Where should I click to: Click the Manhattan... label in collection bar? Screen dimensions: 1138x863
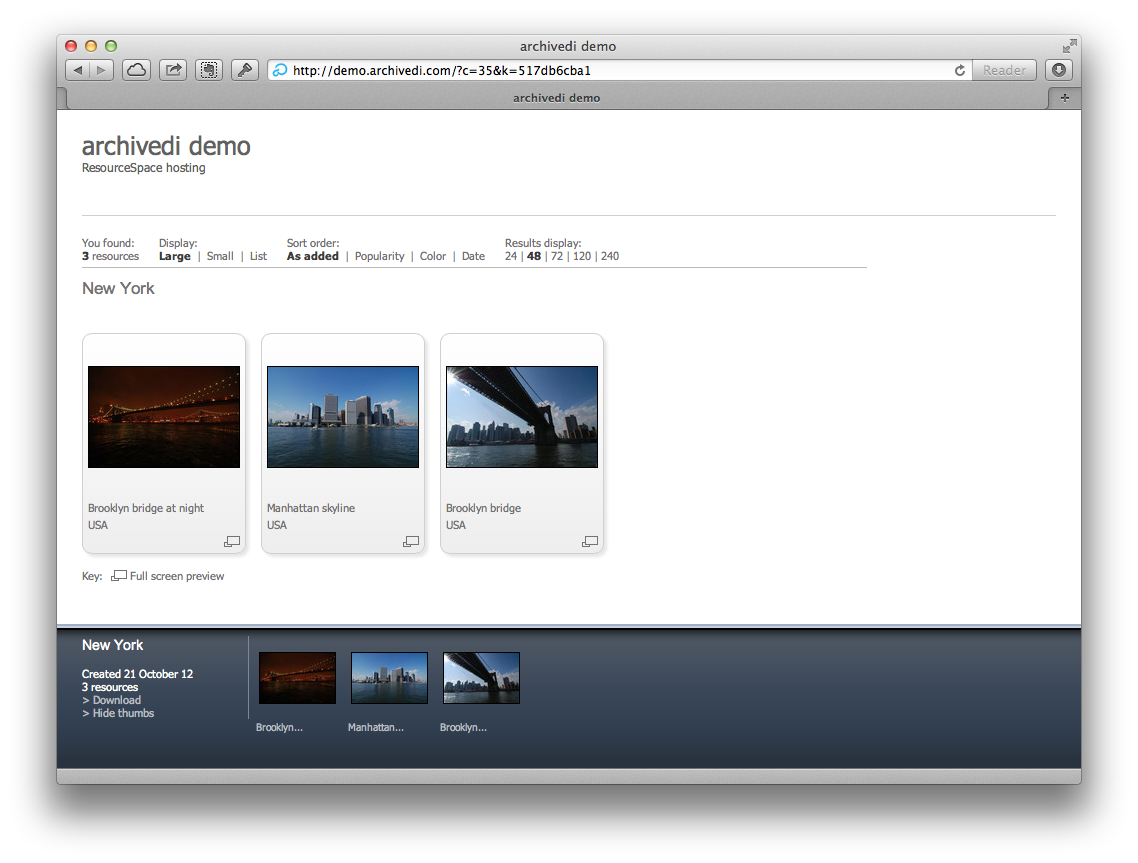point(376,727)
